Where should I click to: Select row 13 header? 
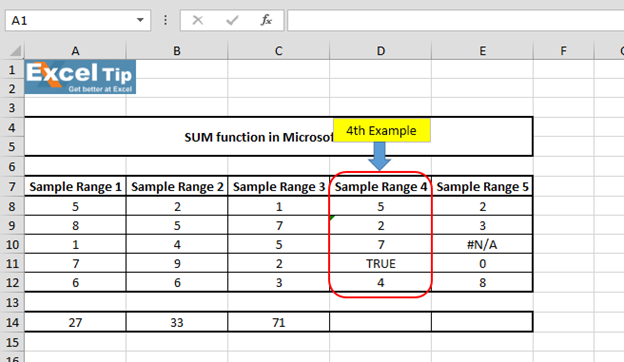point(12,302)
